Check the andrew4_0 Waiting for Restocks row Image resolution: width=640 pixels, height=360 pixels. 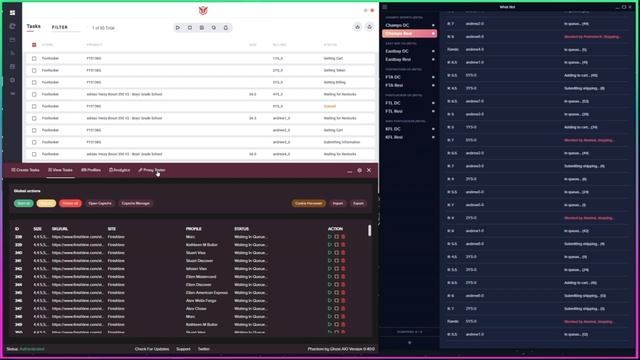[x=34, y=154]
